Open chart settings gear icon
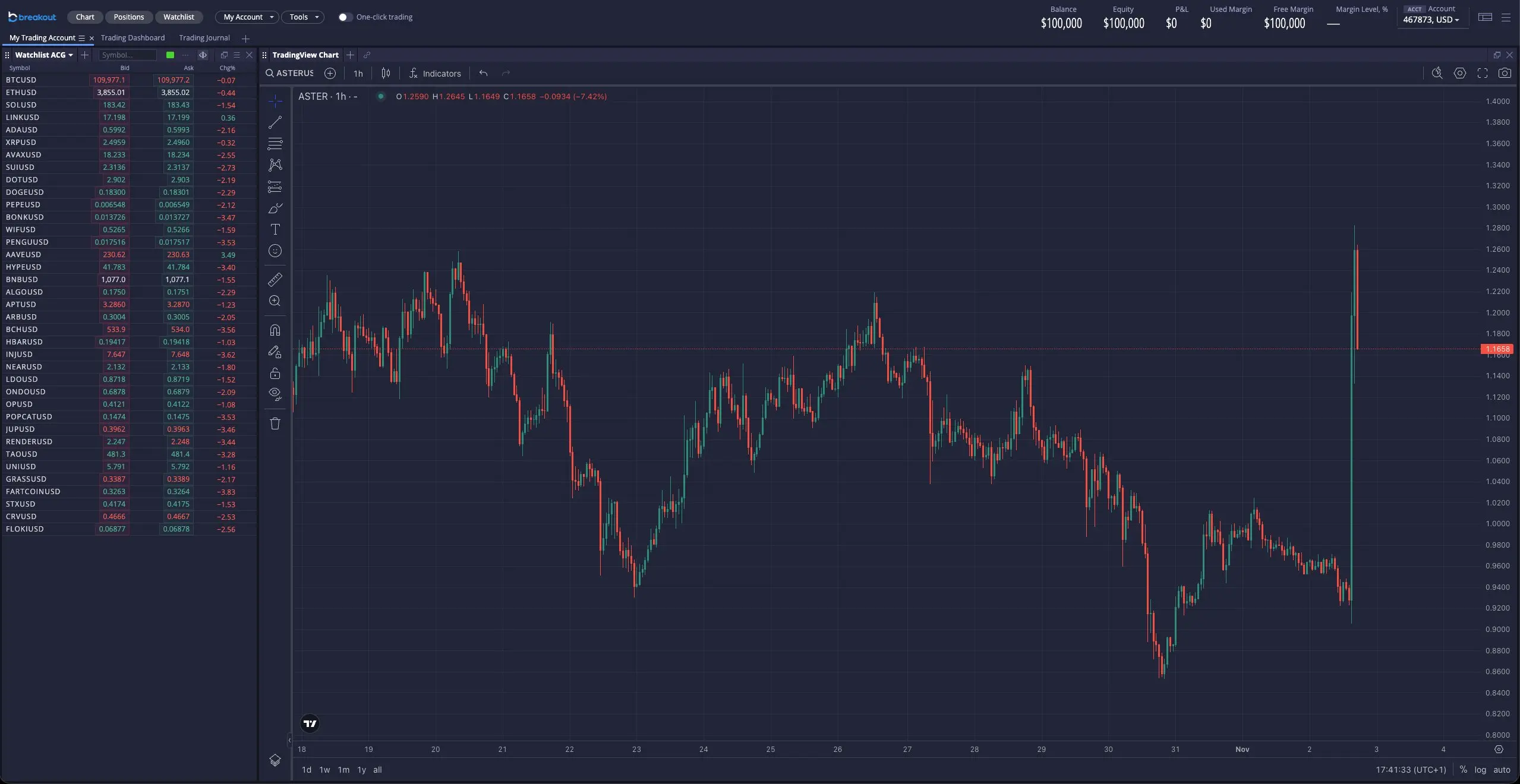The width and height of the screenshot is (1520, 784). point(1460,73)
